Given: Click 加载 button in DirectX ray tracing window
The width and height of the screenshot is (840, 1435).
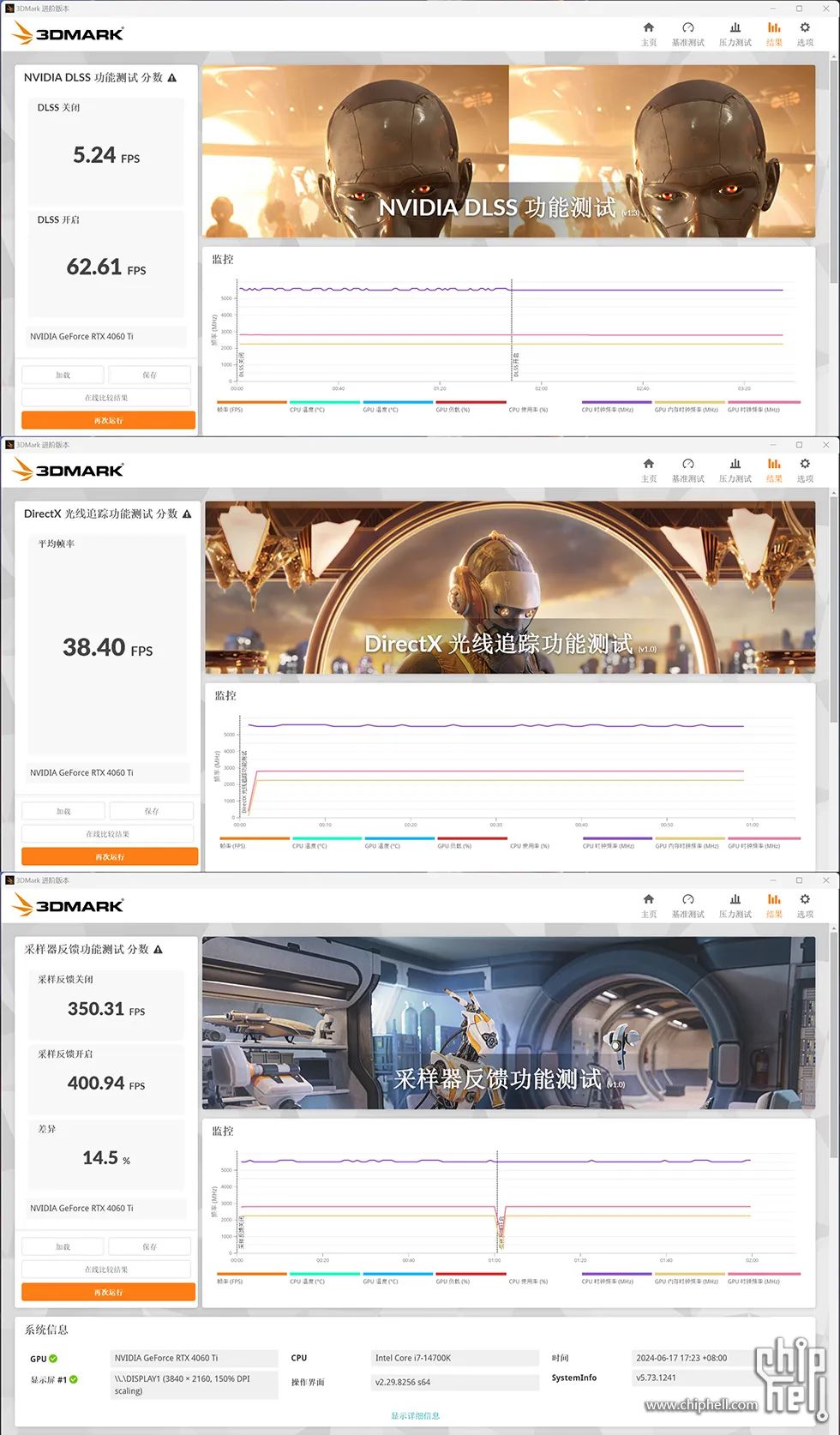Looking at the screenshot, I should [63, 811].
